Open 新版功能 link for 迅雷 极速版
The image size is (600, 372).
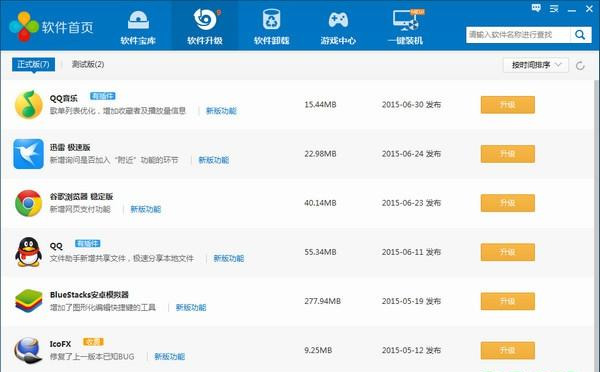(x=214, y=160)
